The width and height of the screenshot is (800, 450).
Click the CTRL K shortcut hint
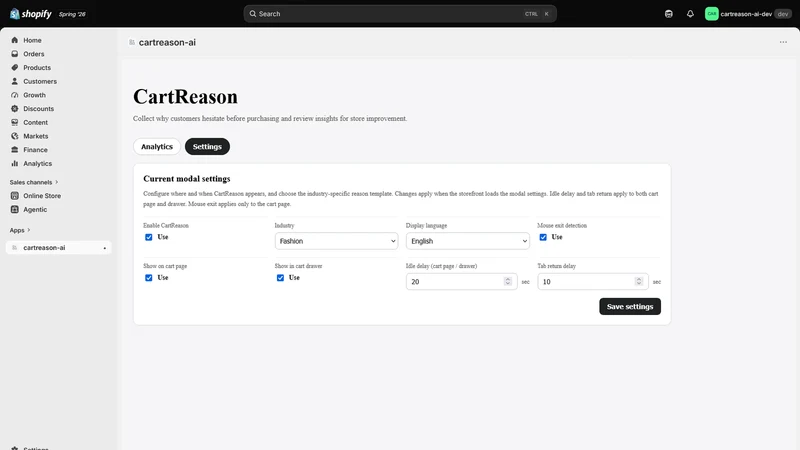537,14
